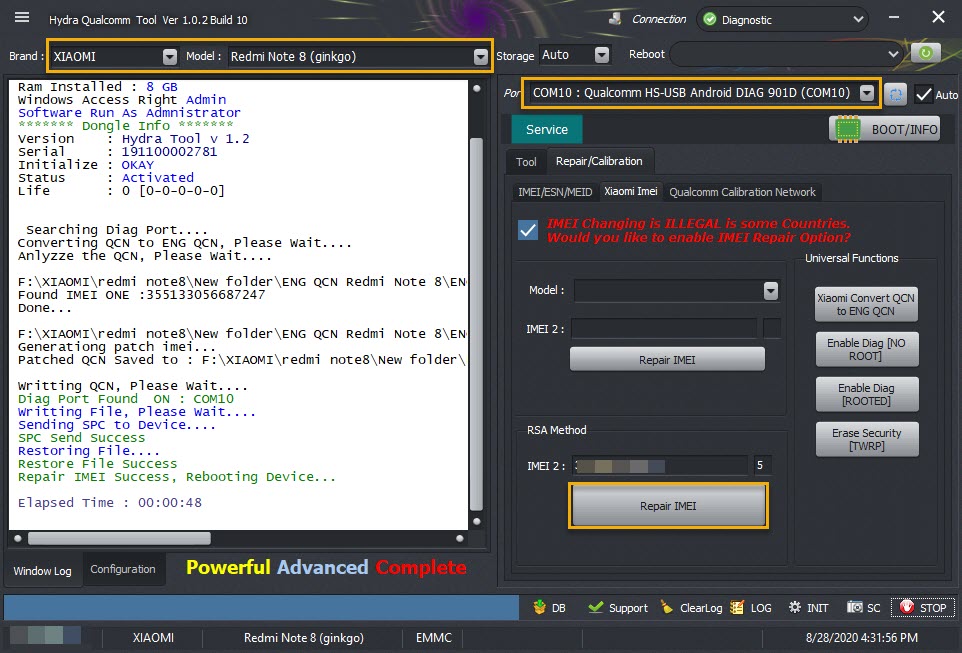Click Repair IMEI under RSA Method

tap(668, 506)
